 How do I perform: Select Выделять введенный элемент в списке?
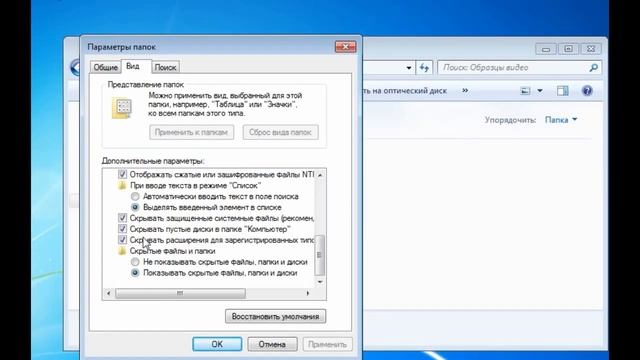(135, 207)
